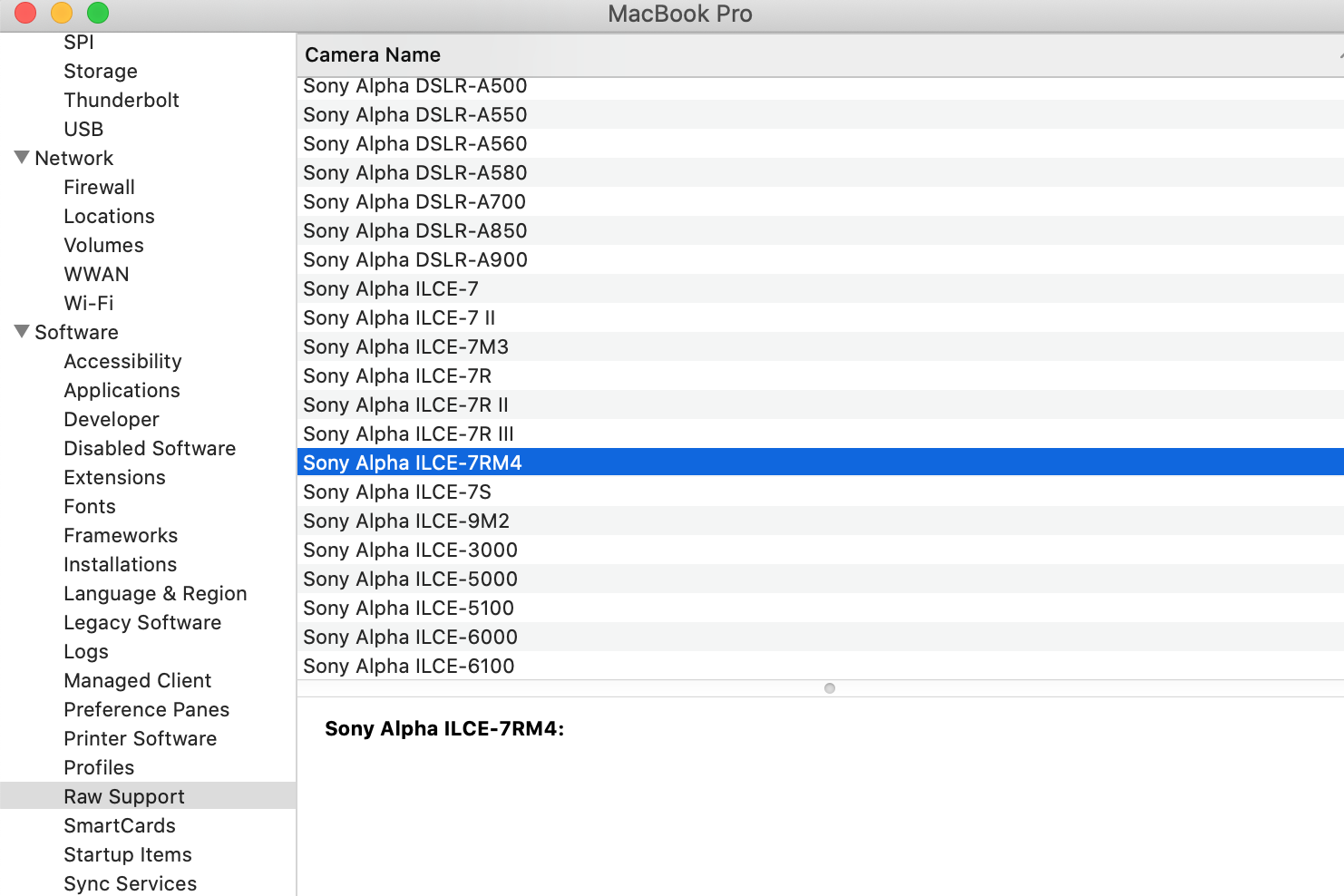
Task: Select the Sony Alpha DSLR-A850 row
Action: 821,230
